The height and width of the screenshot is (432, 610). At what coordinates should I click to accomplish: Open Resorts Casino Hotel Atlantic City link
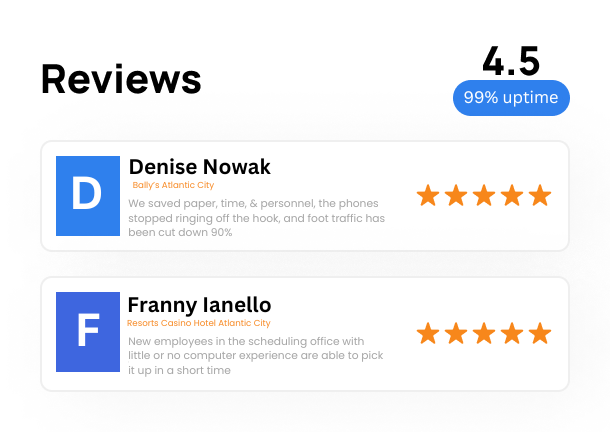(199, 323)
